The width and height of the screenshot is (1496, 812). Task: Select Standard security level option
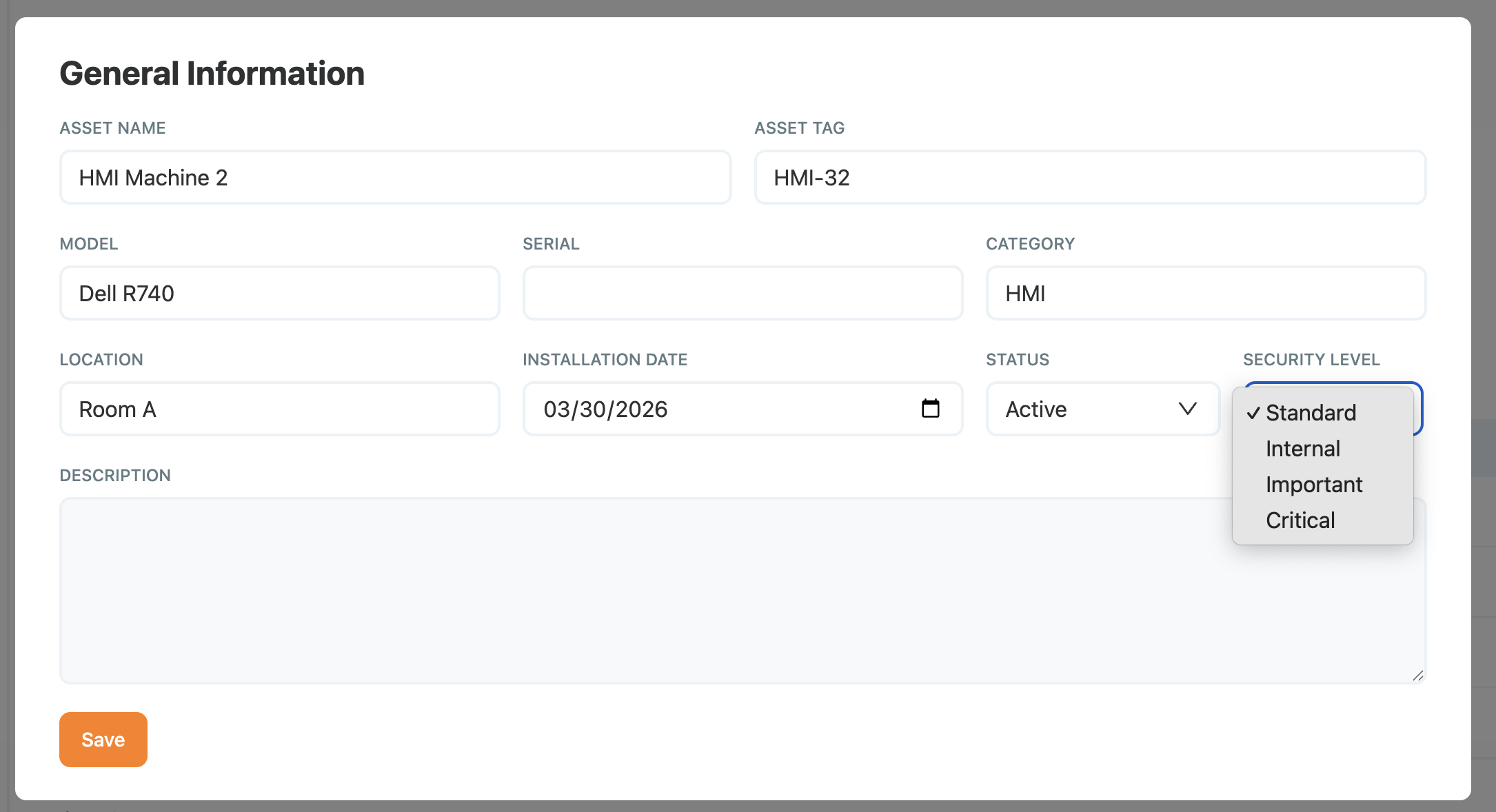click(x=1311, y=413)
